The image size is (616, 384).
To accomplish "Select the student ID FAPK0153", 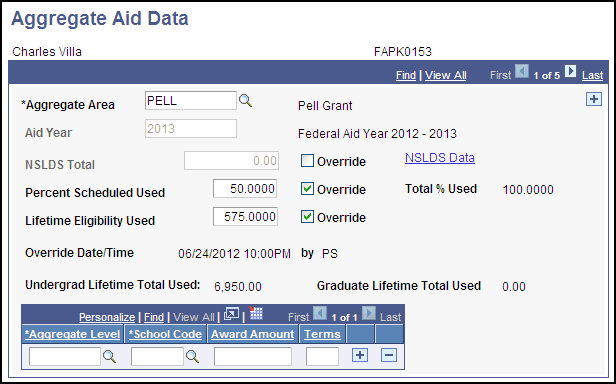I will pos(403,52).
